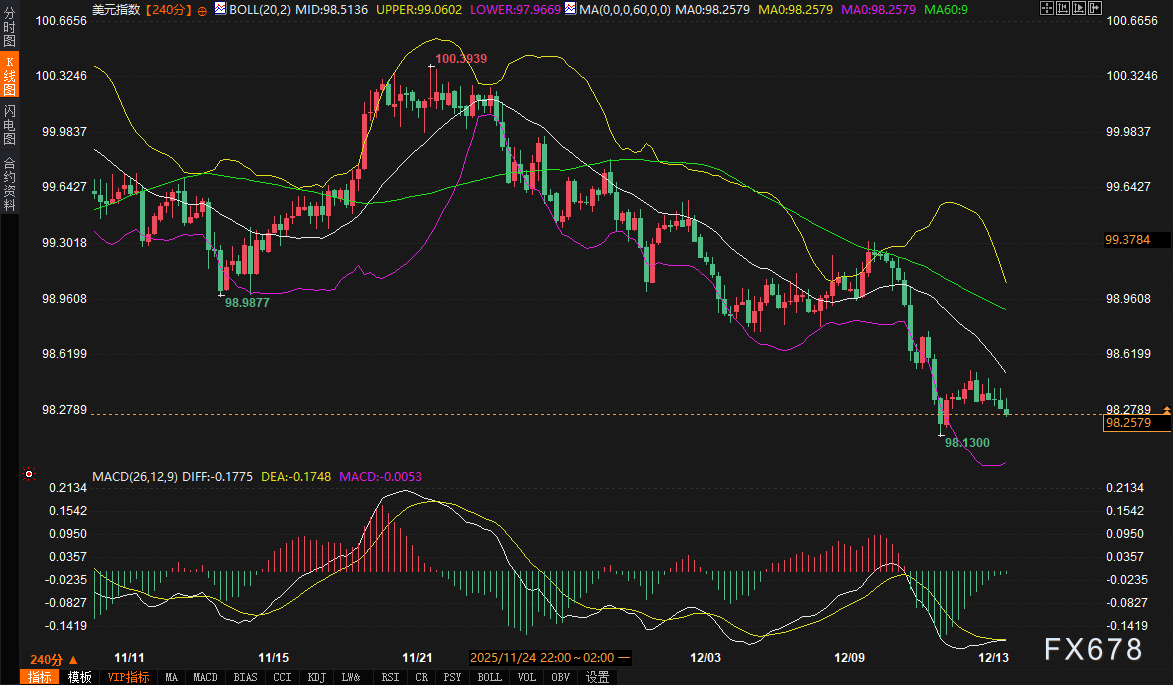Toggle the RSI indicator
Screen dimensions: 1173x685
pos(390,677)
